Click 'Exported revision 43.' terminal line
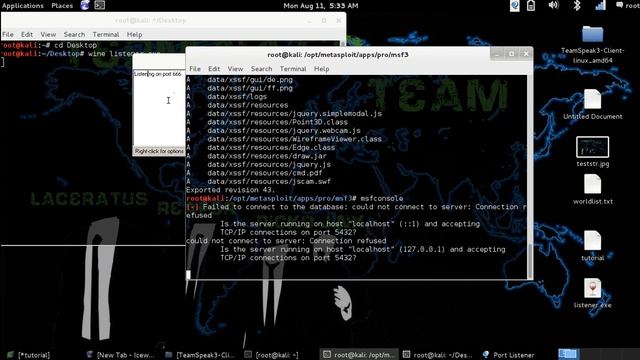This screenshot has width=640, height=360. tap(230, 190)
